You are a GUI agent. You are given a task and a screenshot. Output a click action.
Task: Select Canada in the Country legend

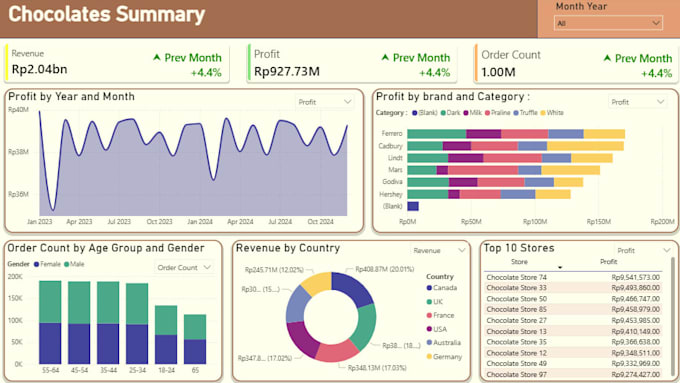click(x=441, y=288)
